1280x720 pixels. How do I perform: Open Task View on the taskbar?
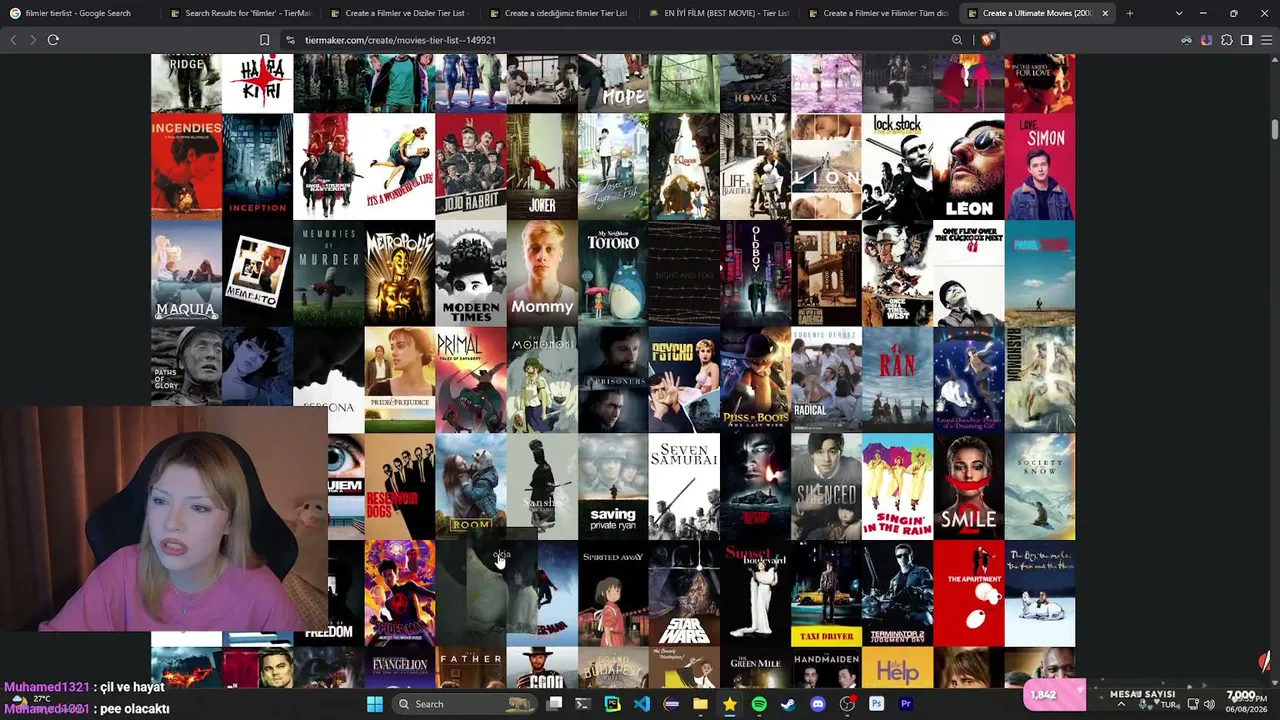(554, 704)
